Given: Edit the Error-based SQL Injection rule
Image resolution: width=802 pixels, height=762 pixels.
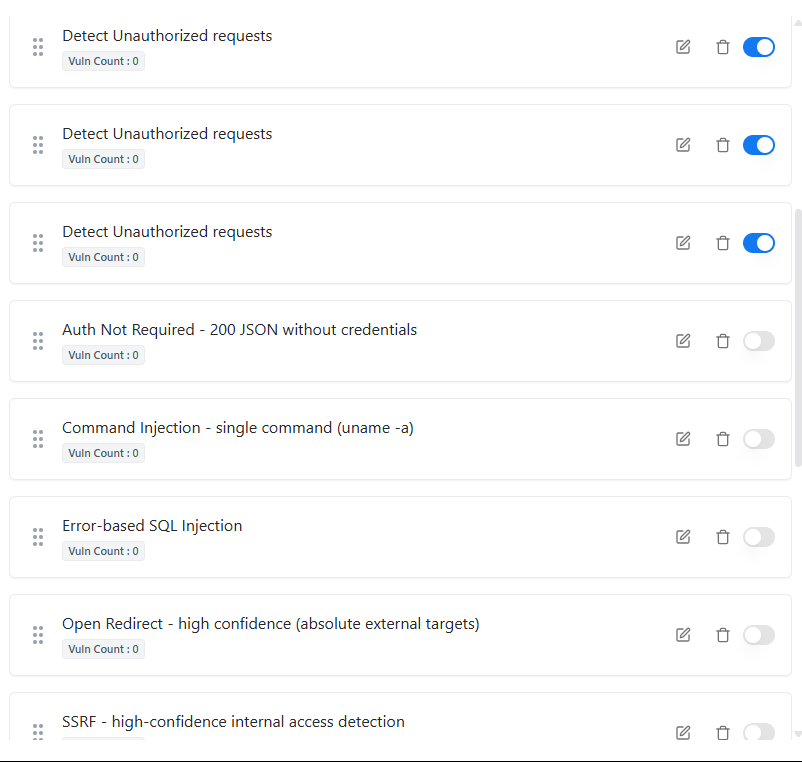Looking at the screenshot, I should 683,537.
